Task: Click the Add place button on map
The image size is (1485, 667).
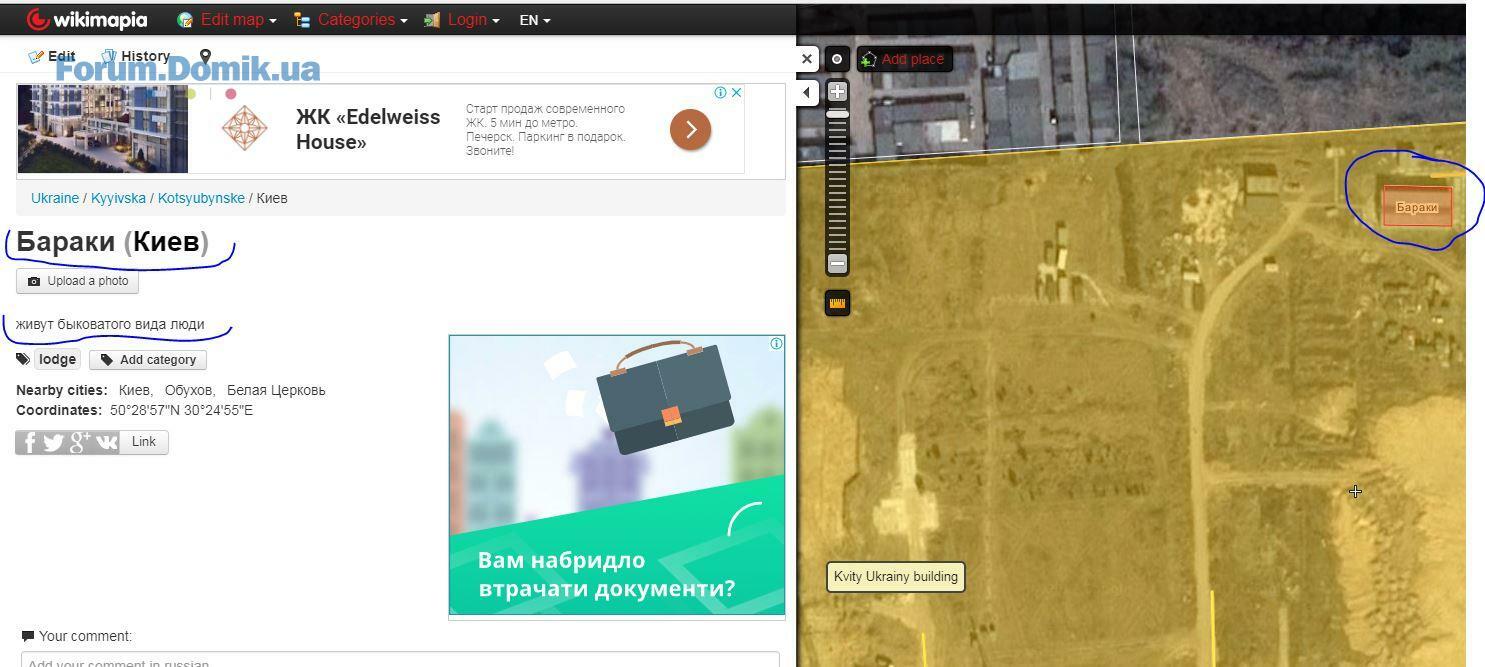Action: [x=904, y=59]
